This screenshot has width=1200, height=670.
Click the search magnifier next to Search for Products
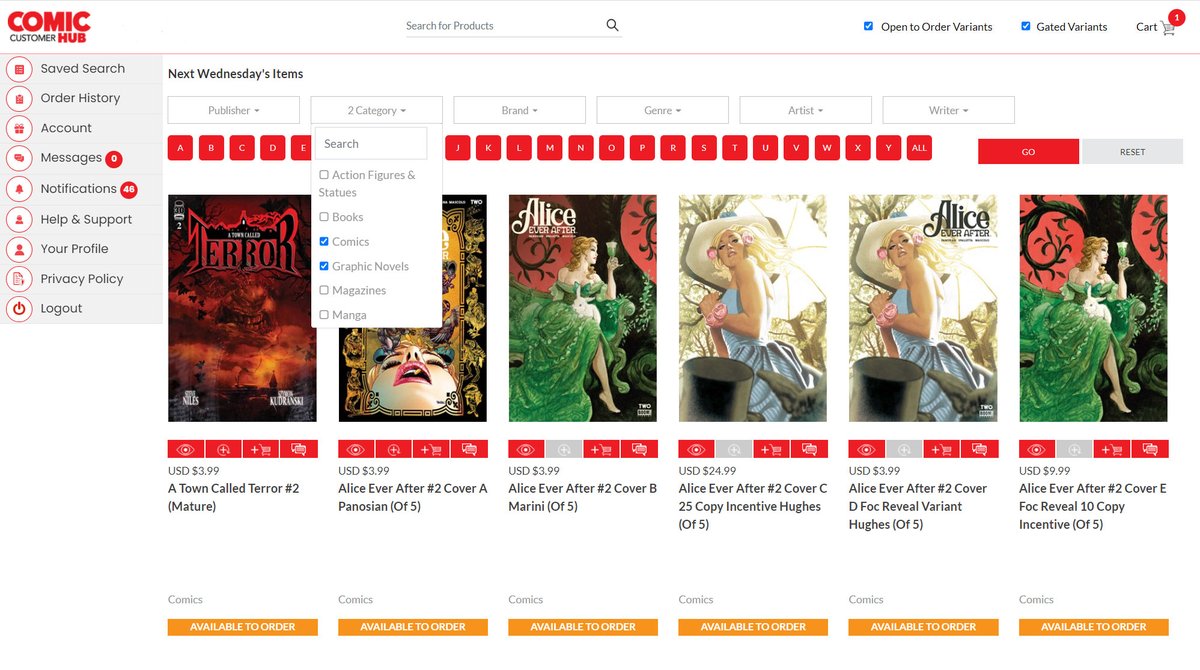point(611,24)
